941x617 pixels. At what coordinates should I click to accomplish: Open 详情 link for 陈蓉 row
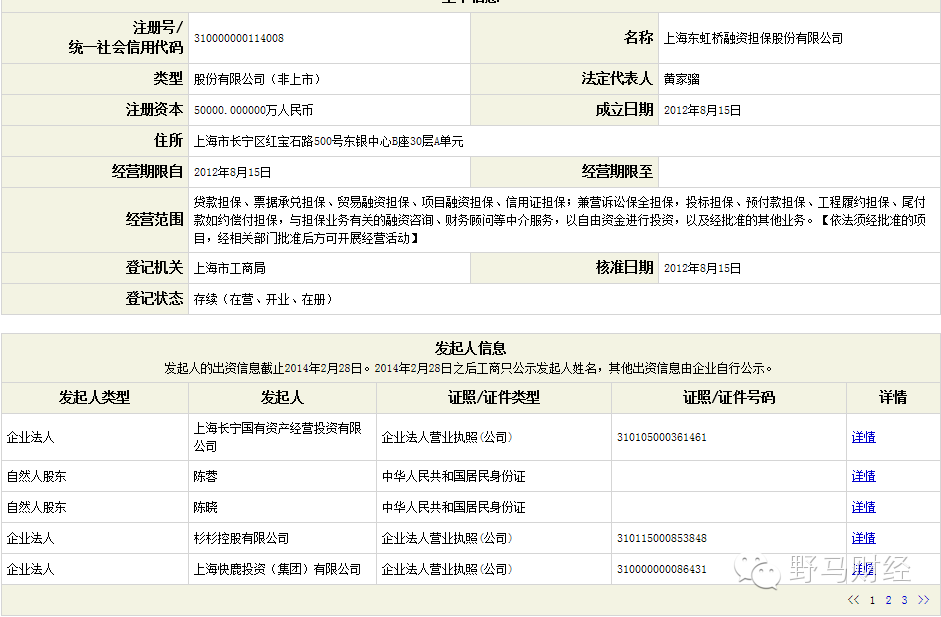[863, 476]
